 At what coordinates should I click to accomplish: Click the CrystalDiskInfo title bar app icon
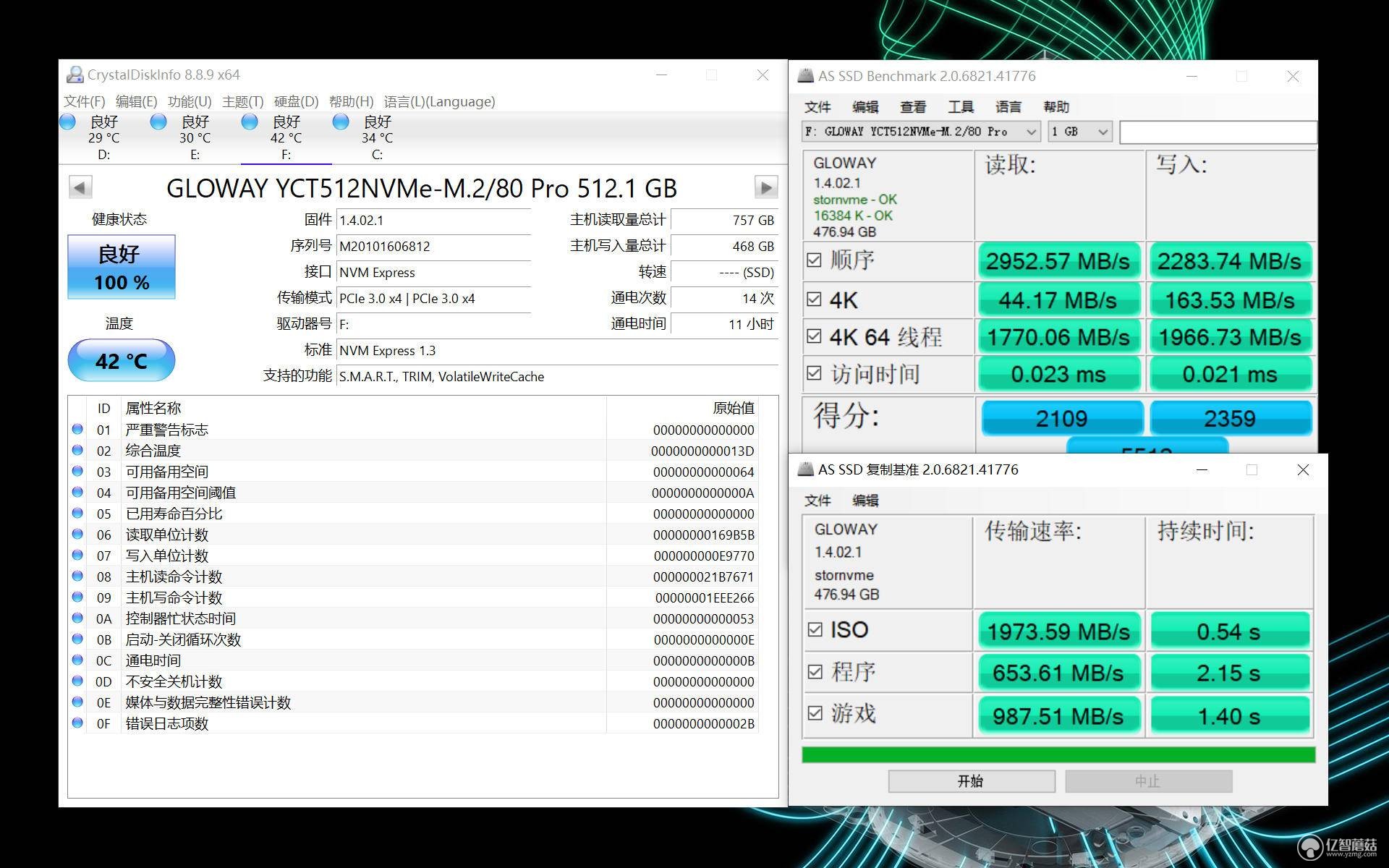click(x=75, y=75)
